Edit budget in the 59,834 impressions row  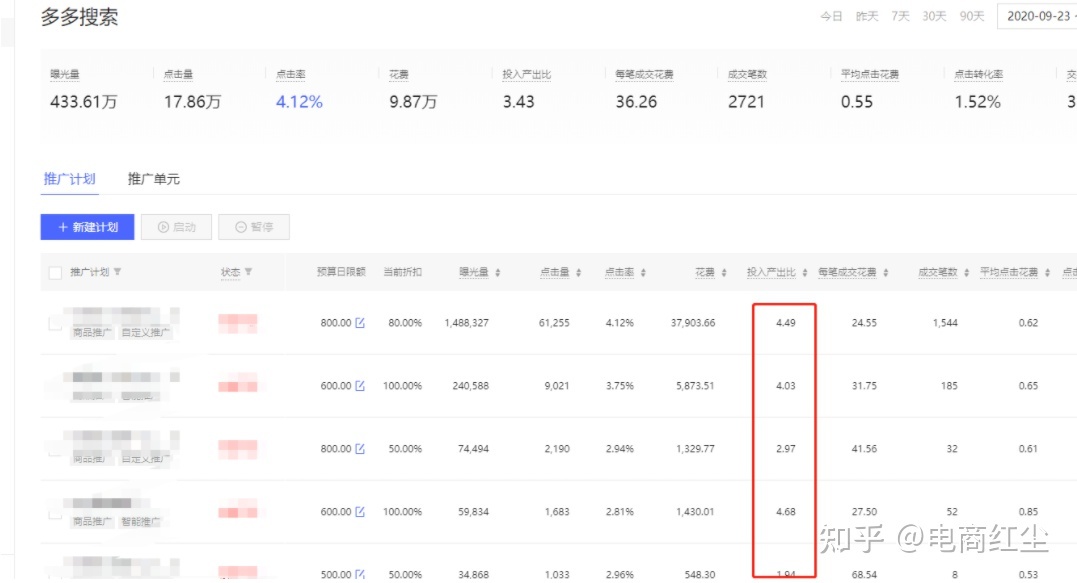tap(360, 512)
